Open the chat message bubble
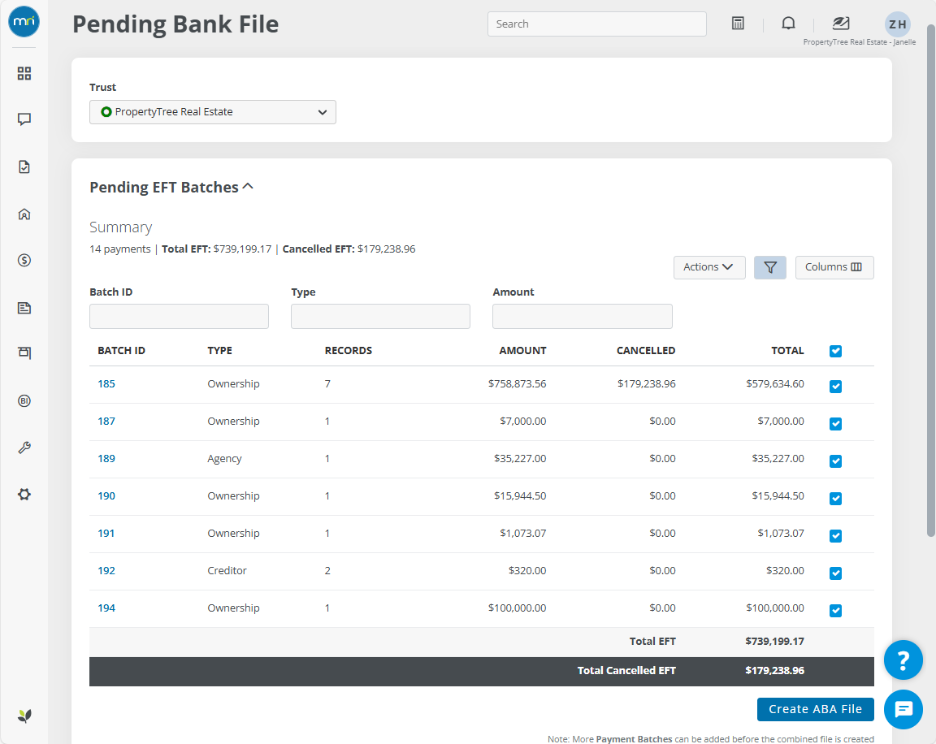The image size is (936, 744). (903, 709)
